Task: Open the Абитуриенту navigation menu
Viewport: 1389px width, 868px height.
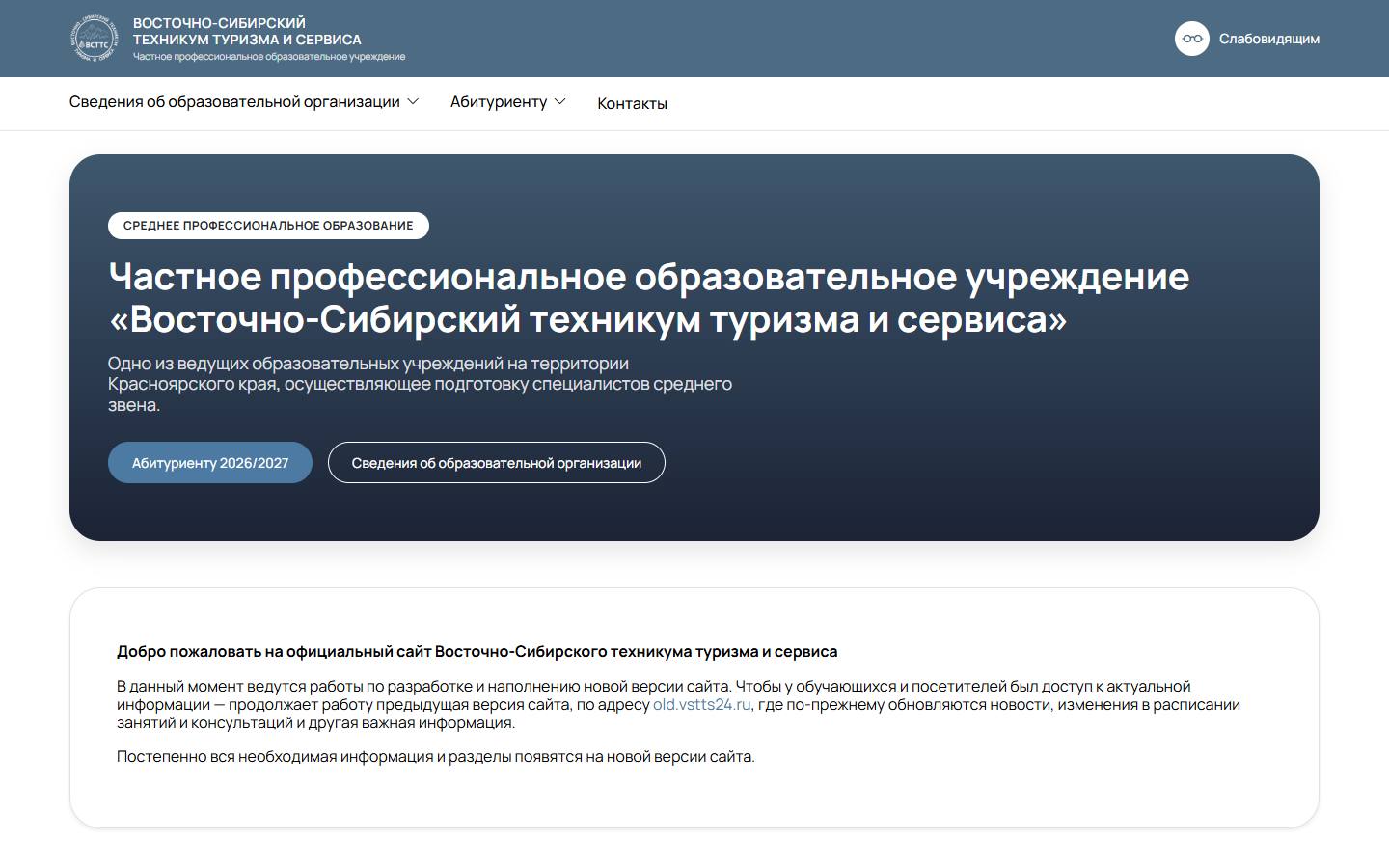Action: 499,101
